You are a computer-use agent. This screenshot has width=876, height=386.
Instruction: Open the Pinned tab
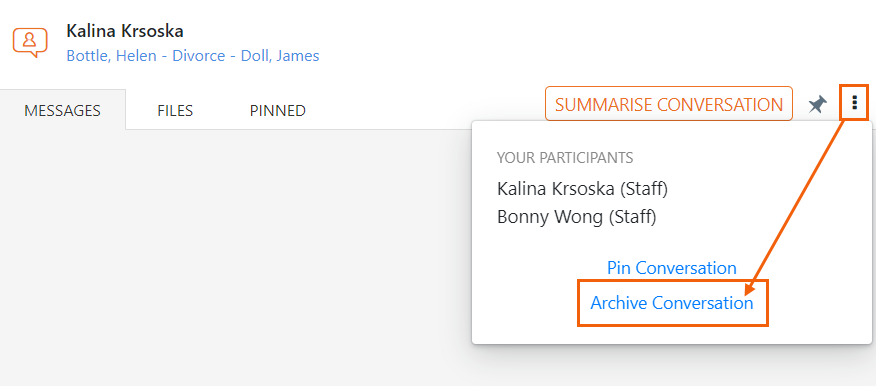click(x=278, y=110)
